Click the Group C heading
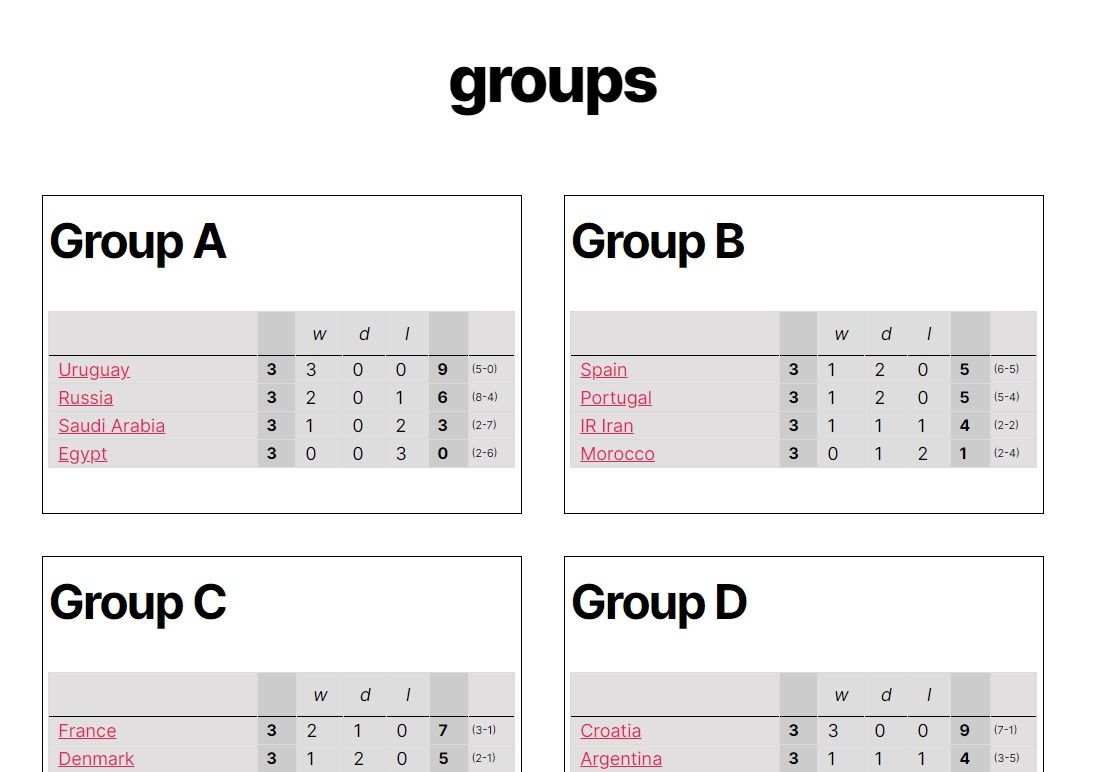 pos(138,603)
